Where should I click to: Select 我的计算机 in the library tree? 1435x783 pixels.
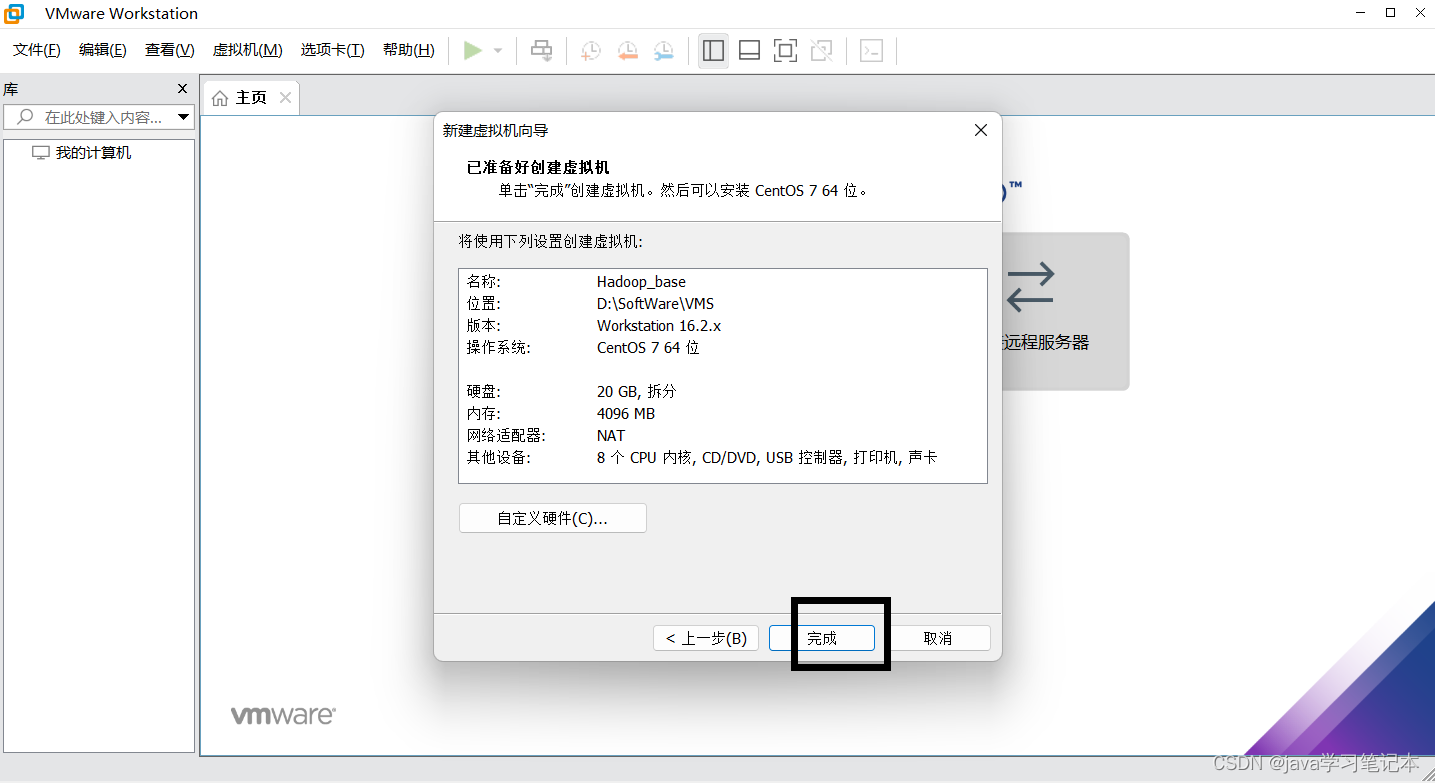[93, 153]
